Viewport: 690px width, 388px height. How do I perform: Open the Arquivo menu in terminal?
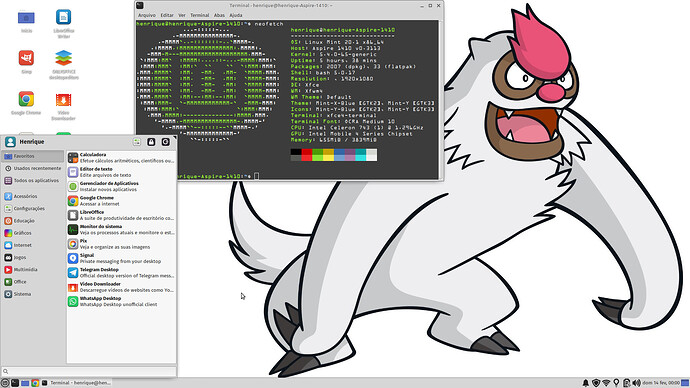pos(147,15)
